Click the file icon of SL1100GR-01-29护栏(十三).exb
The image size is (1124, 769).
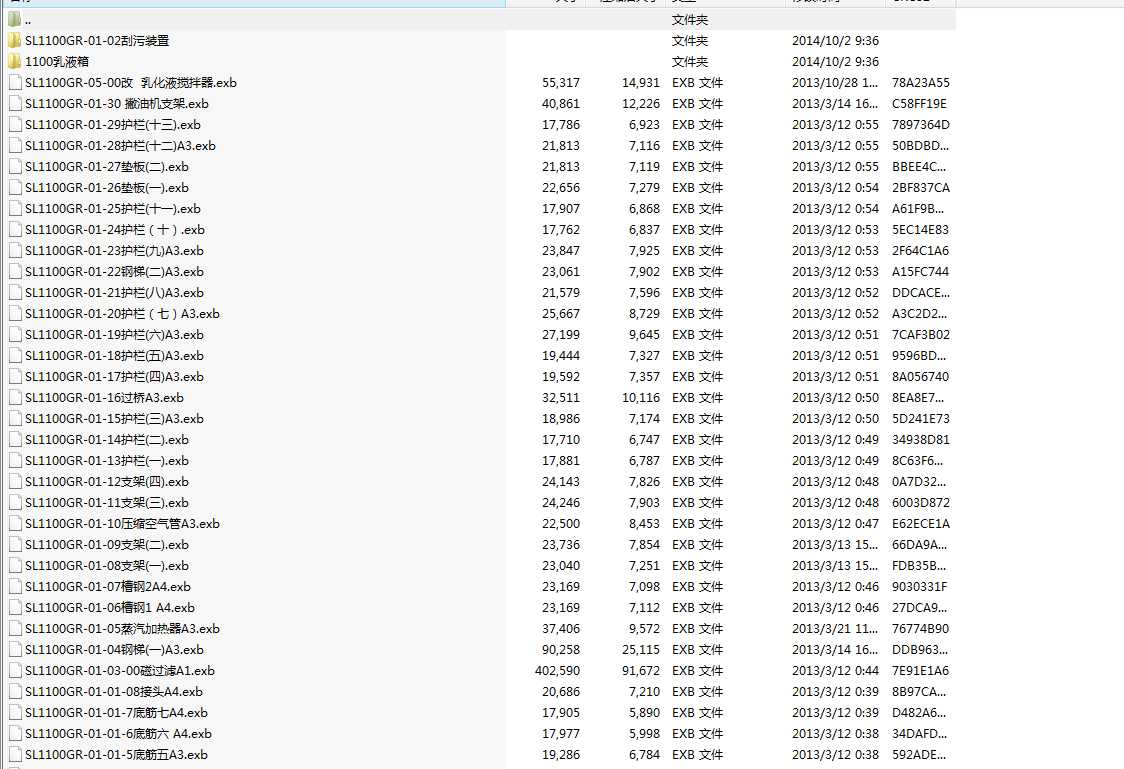15,125
